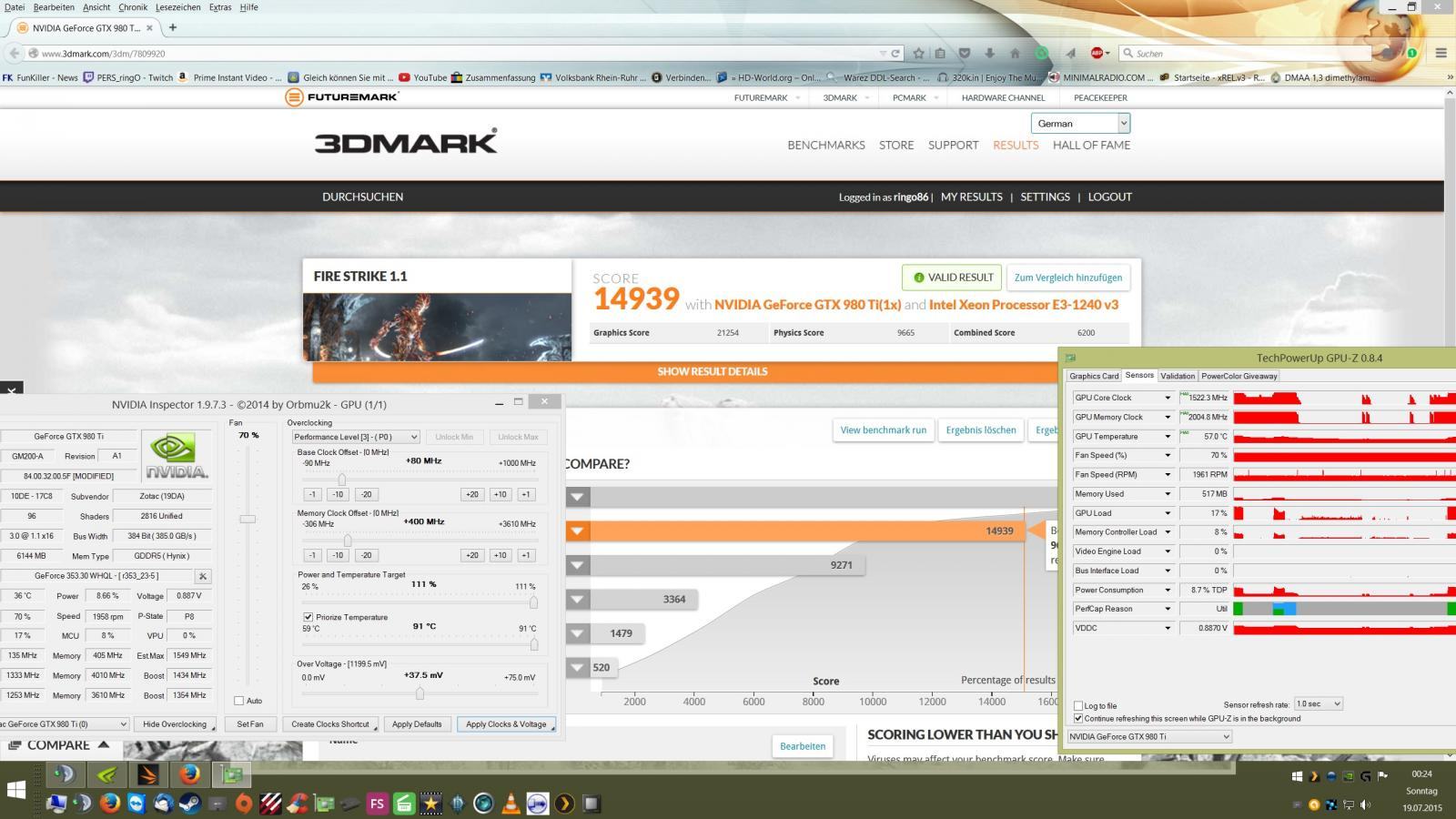Click the 3dmark.com URL address bar

(460, 54)
